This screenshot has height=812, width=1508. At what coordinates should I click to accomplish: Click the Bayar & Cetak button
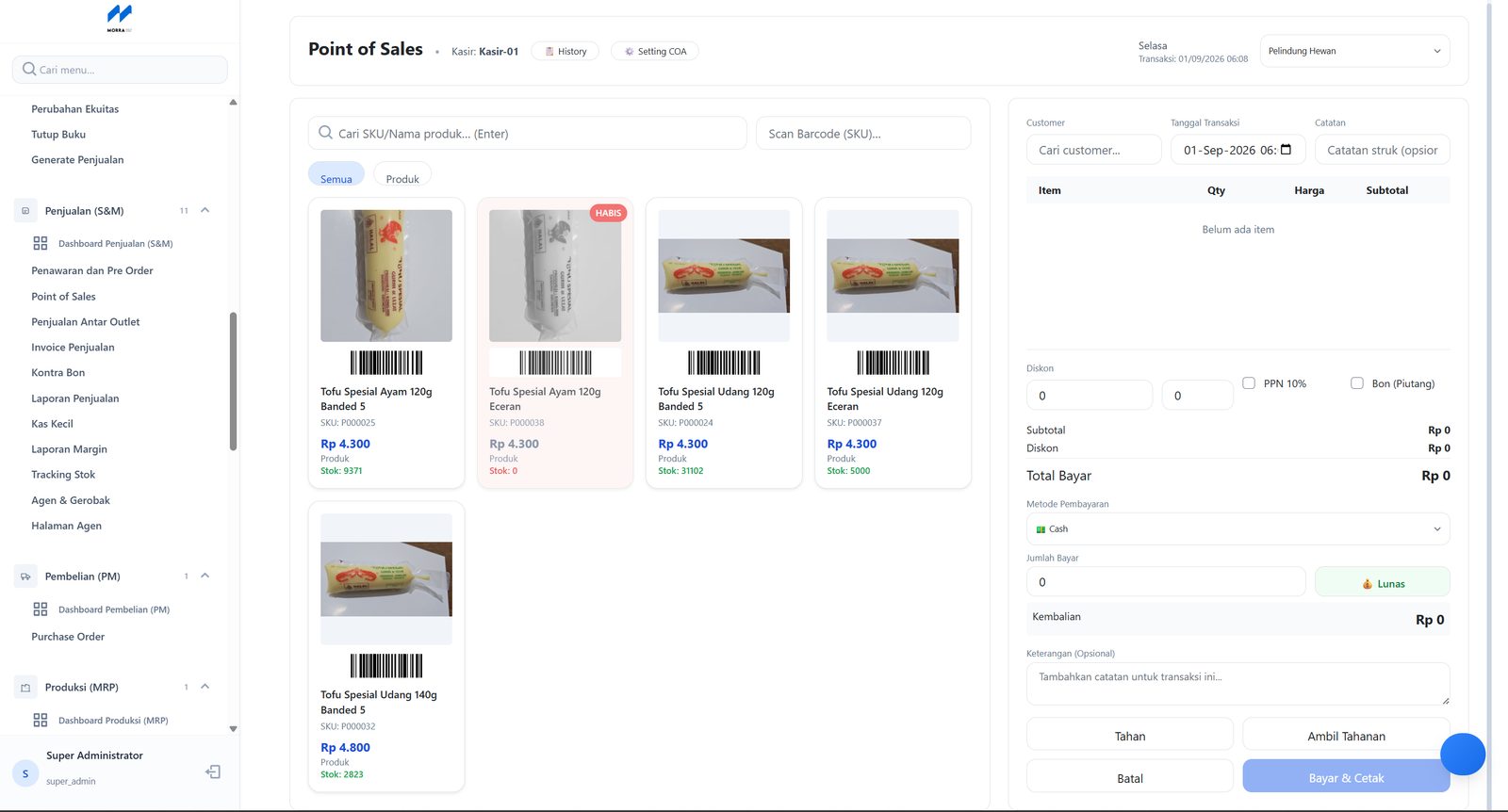1346,777
